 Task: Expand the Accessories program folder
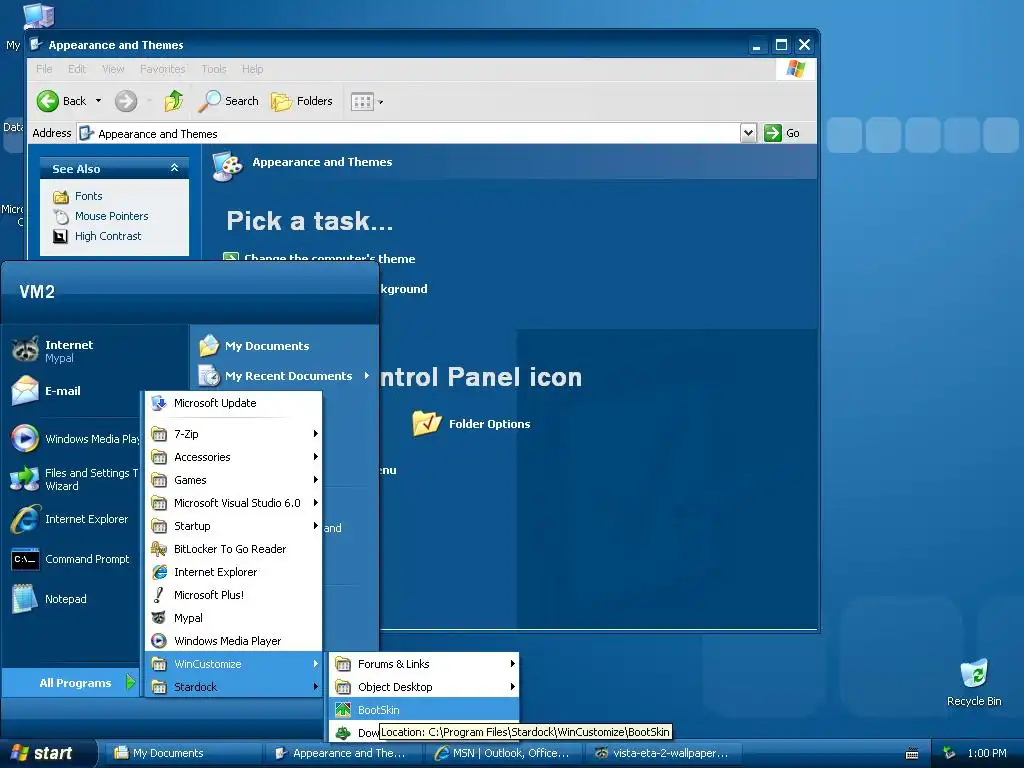tap(234, 457)
